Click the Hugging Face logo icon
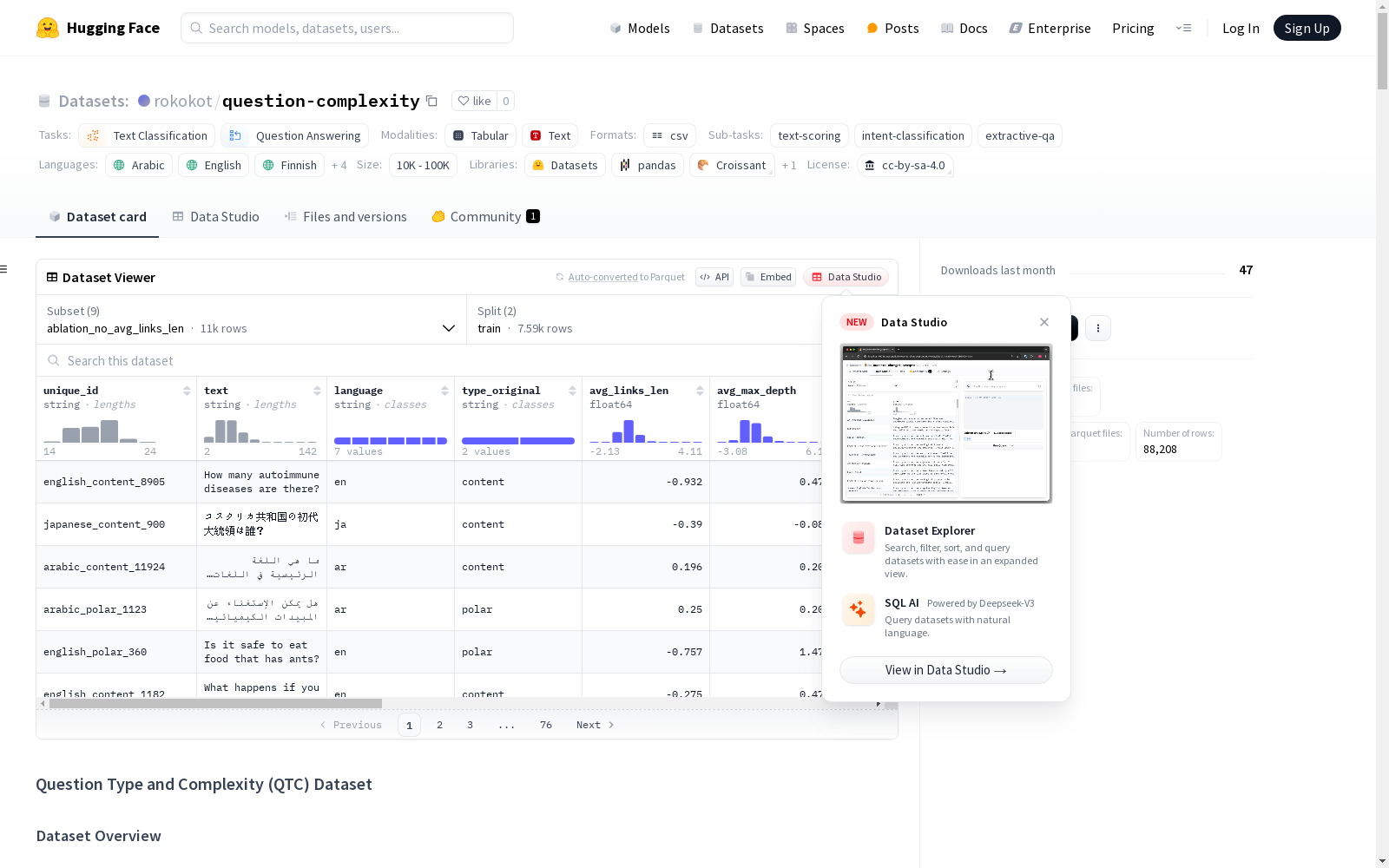The height and width of the screenshot is (868, 1389). click(48, 28)
